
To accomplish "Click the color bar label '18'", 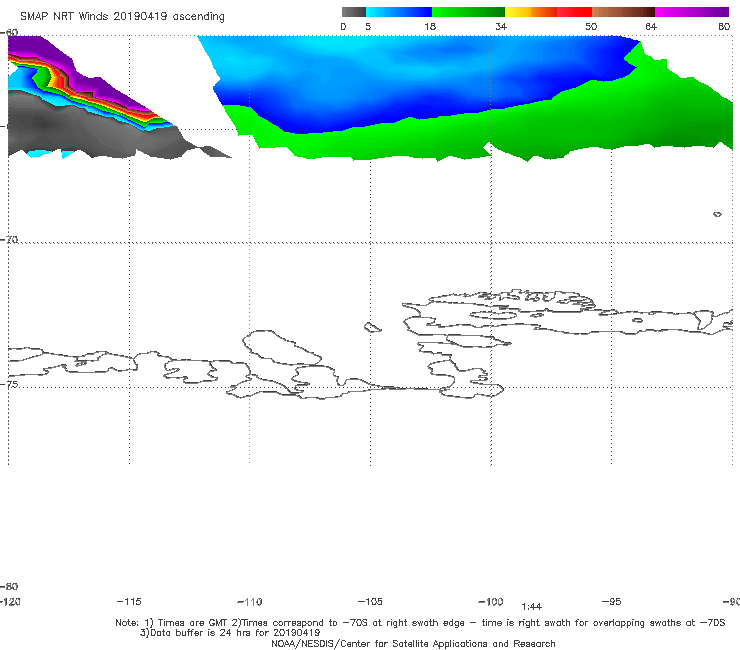I will pyautogui.click(x=430, y=26).
